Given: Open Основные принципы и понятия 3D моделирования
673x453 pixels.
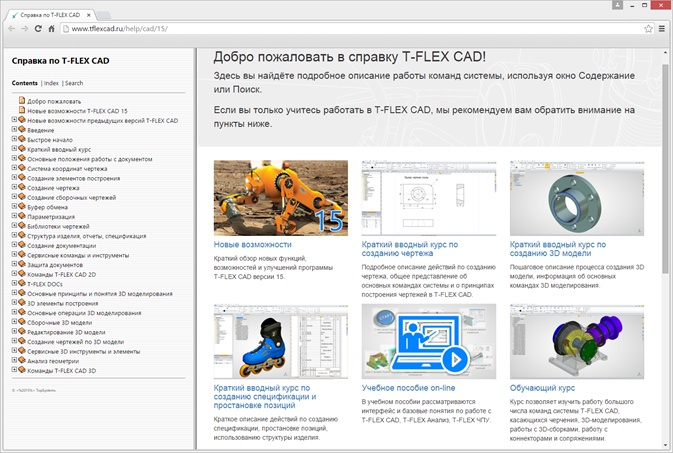Looking at the screenshot, I should [x=100, y=294].
